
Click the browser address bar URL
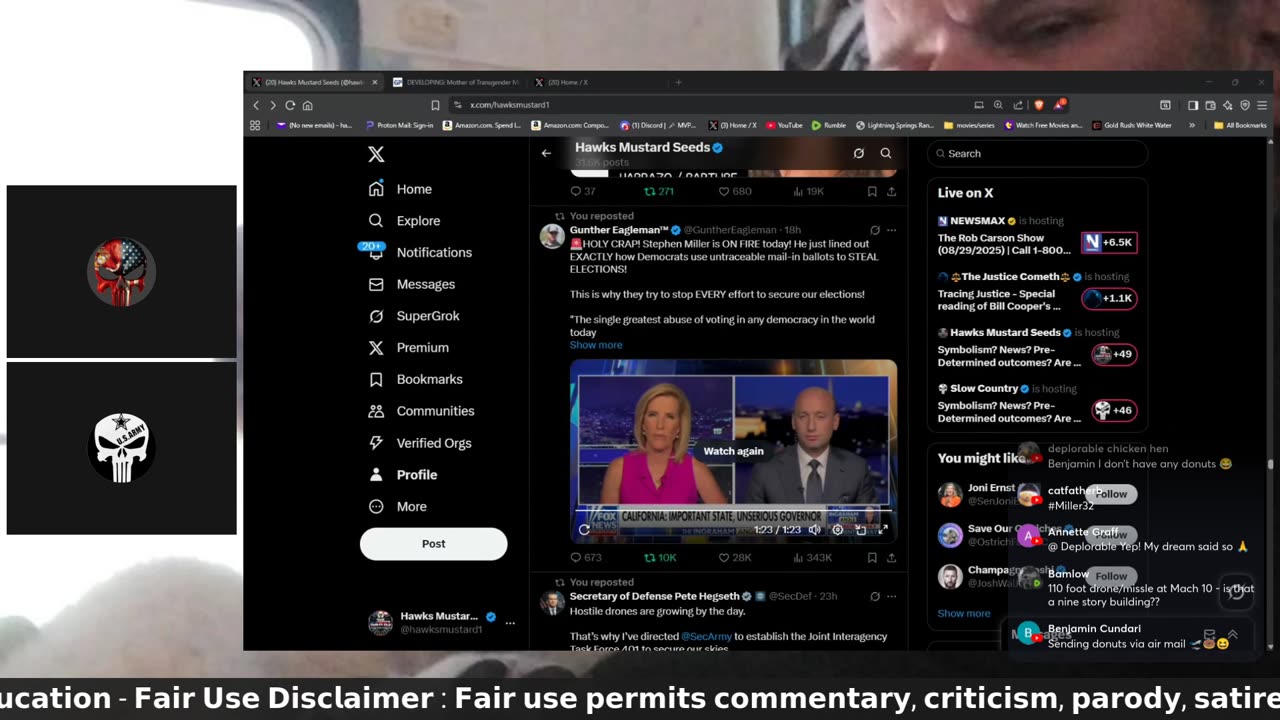[x=510, y=105]
